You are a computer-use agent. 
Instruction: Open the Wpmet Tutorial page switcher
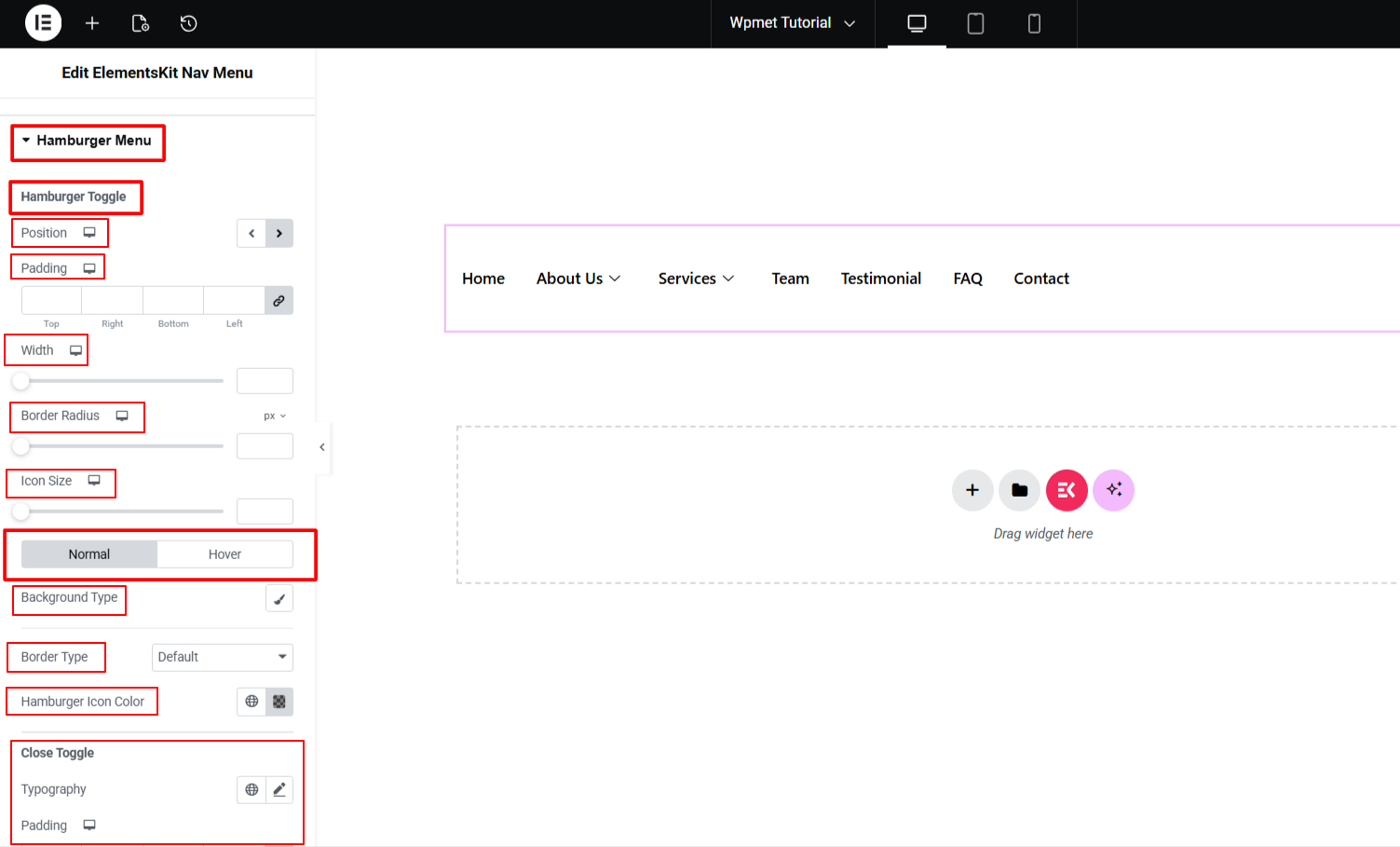click(x=793, y=22)
